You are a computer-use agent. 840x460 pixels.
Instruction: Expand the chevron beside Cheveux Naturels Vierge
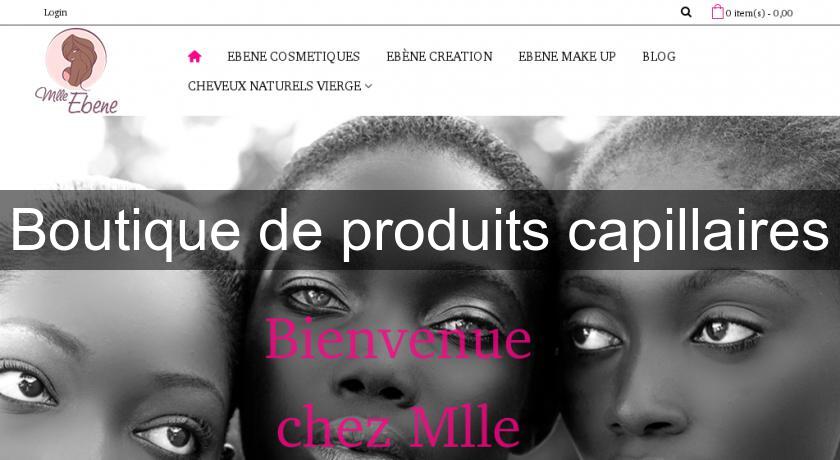click(368, 86)
